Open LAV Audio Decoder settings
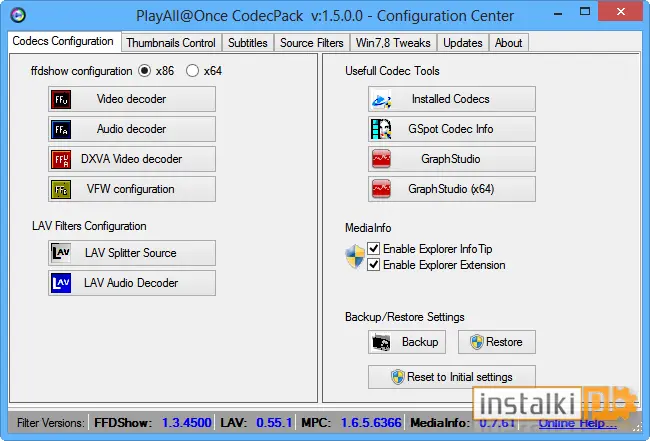This screenshot has width=650, height=441. point(132,283)
